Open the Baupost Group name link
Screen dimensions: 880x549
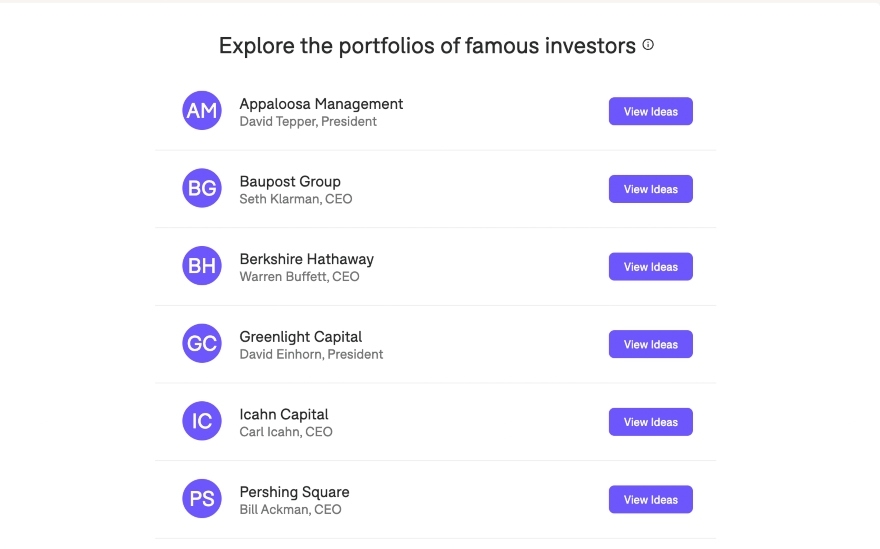click(290, 182)
